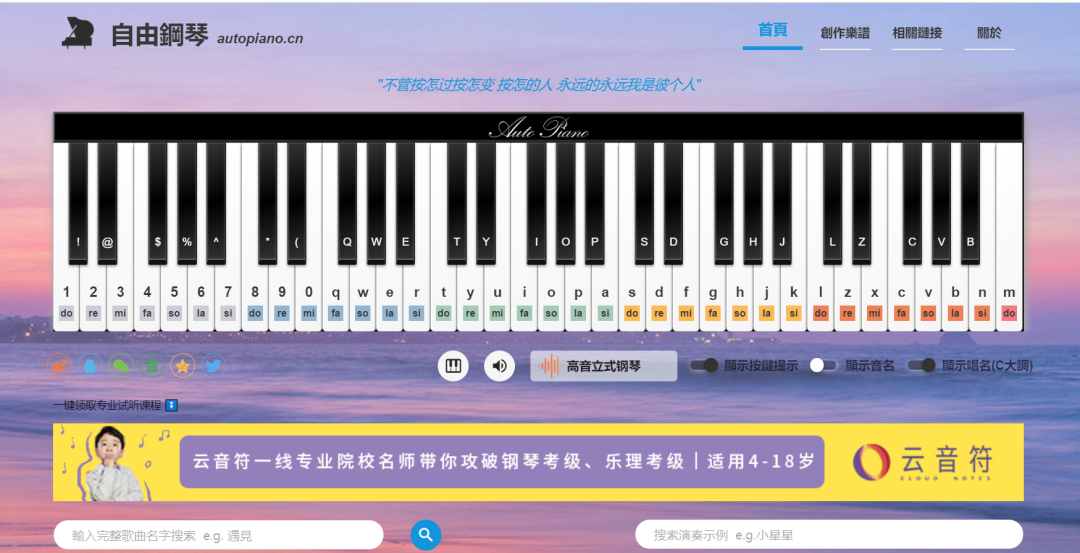Toggle 顯示音名 switch
Image resolution: width=1080 pixels, height=553 pixels.
(823, 366)
